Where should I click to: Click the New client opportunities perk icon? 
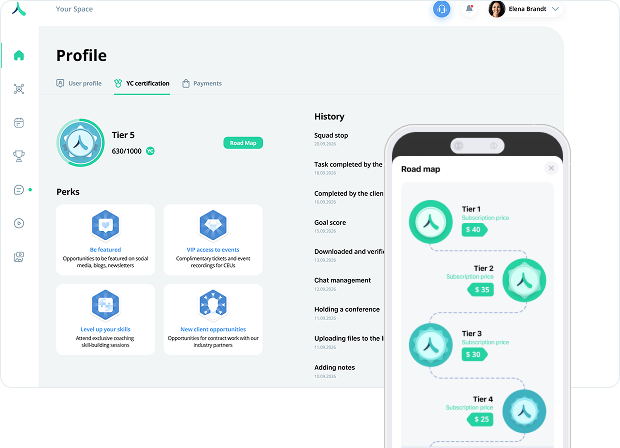click(213, 304)
